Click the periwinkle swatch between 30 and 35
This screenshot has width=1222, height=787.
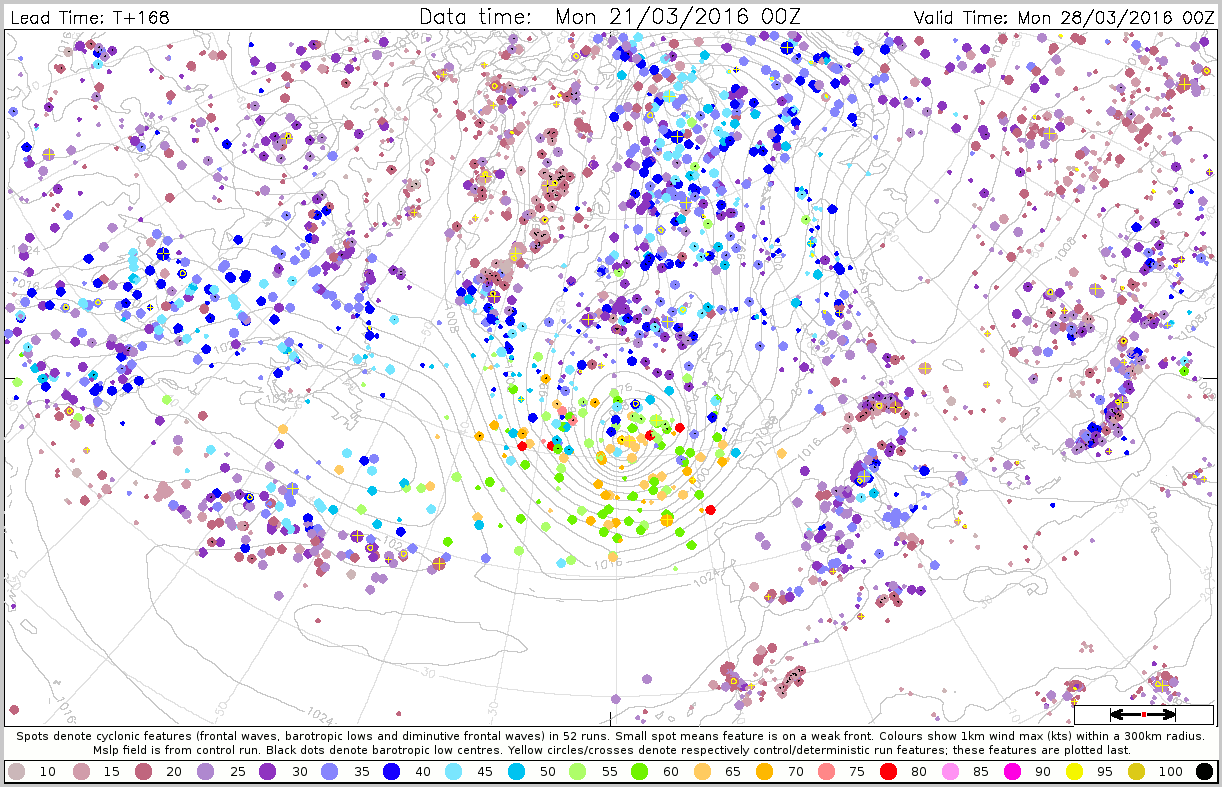click(328, 772)
